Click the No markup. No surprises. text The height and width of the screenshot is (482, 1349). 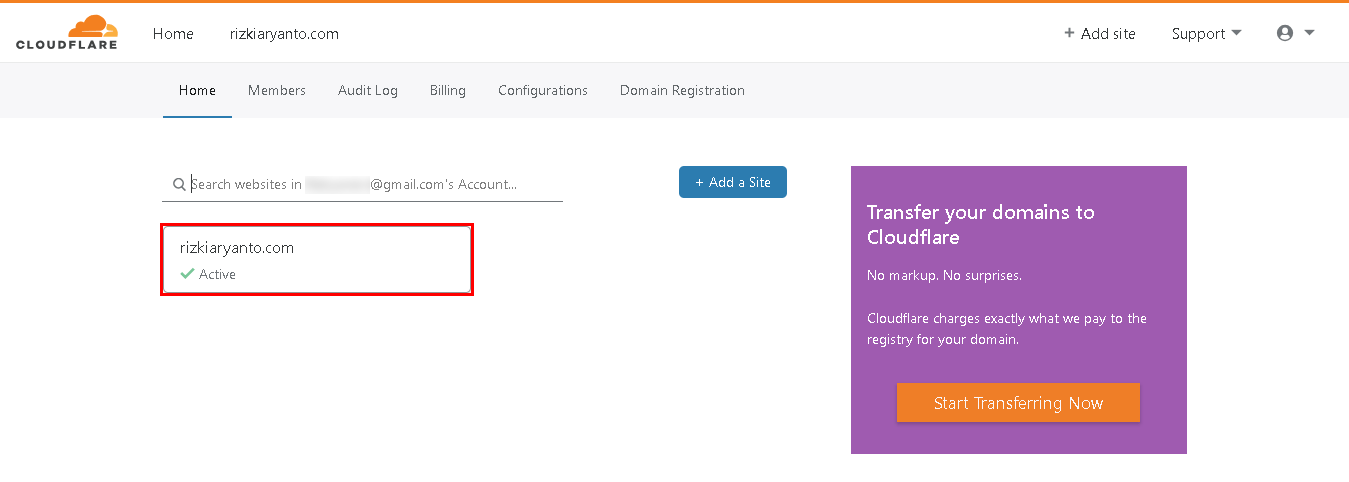point(944,275)
